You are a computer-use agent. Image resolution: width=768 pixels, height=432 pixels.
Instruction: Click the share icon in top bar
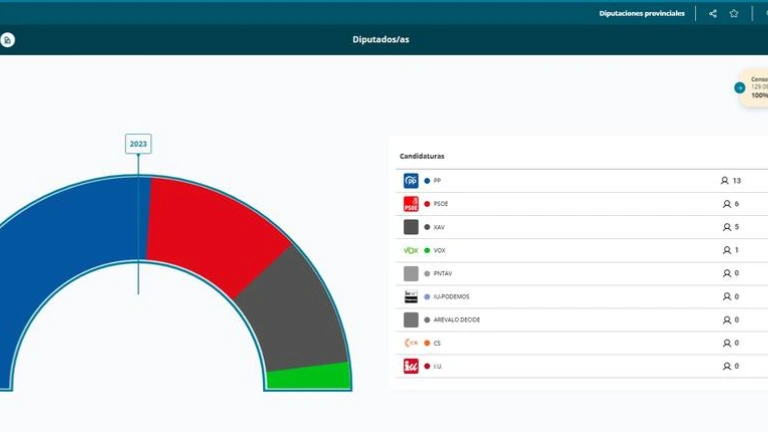coord(713,13)
